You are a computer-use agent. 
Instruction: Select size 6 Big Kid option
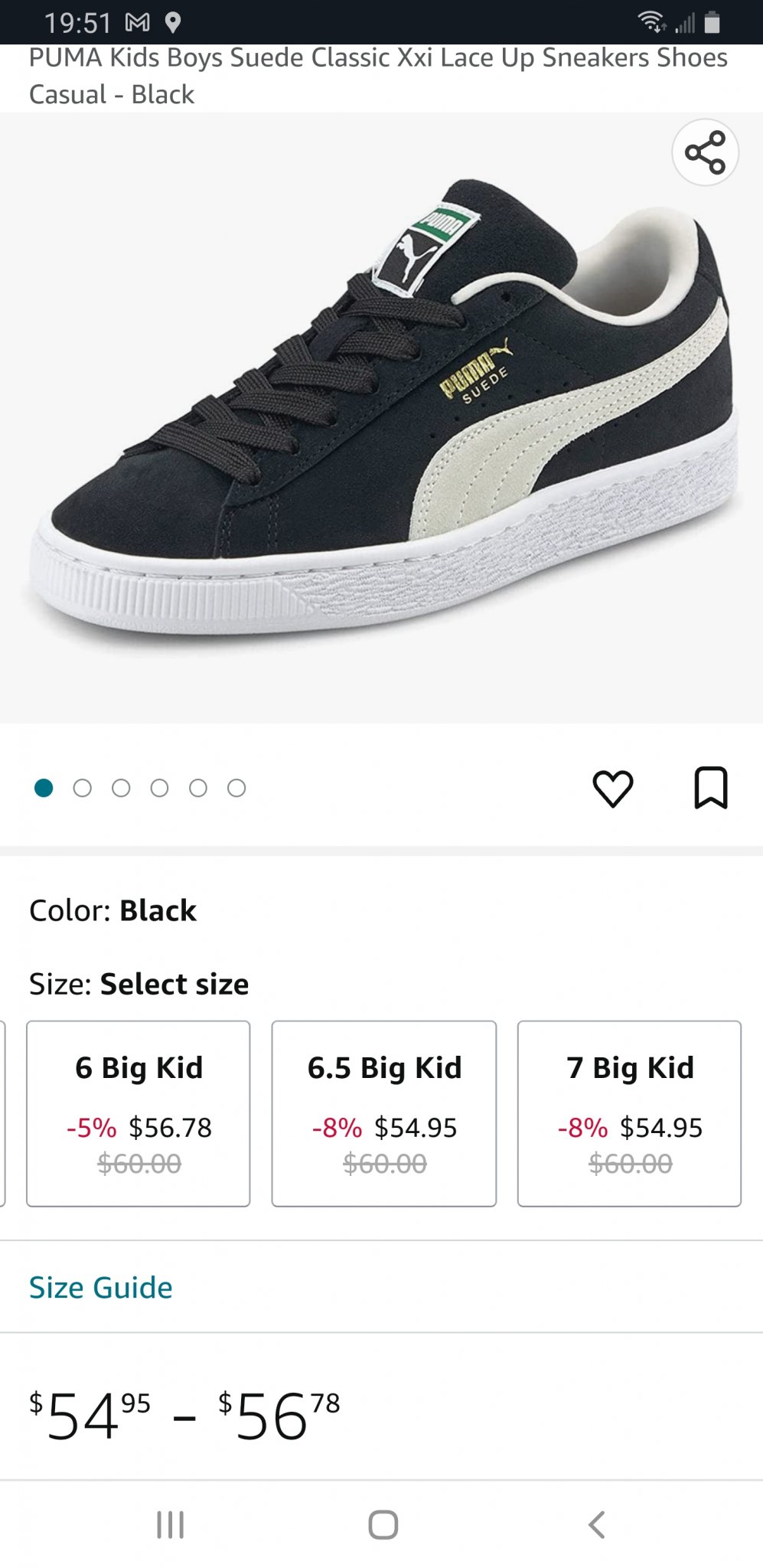click(x=139, y=1113)
